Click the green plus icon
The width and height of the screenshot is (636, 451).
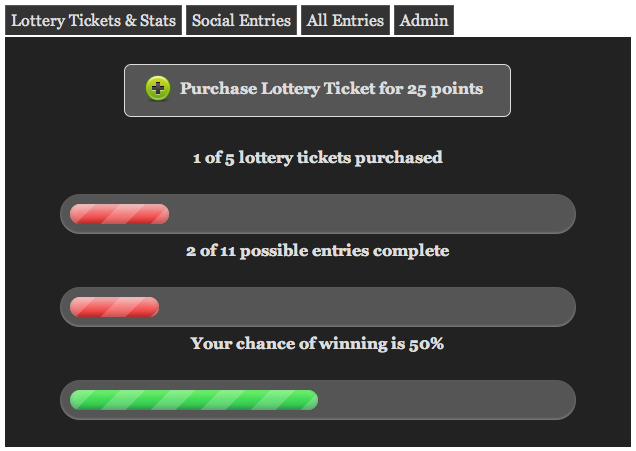click(158, 88)
